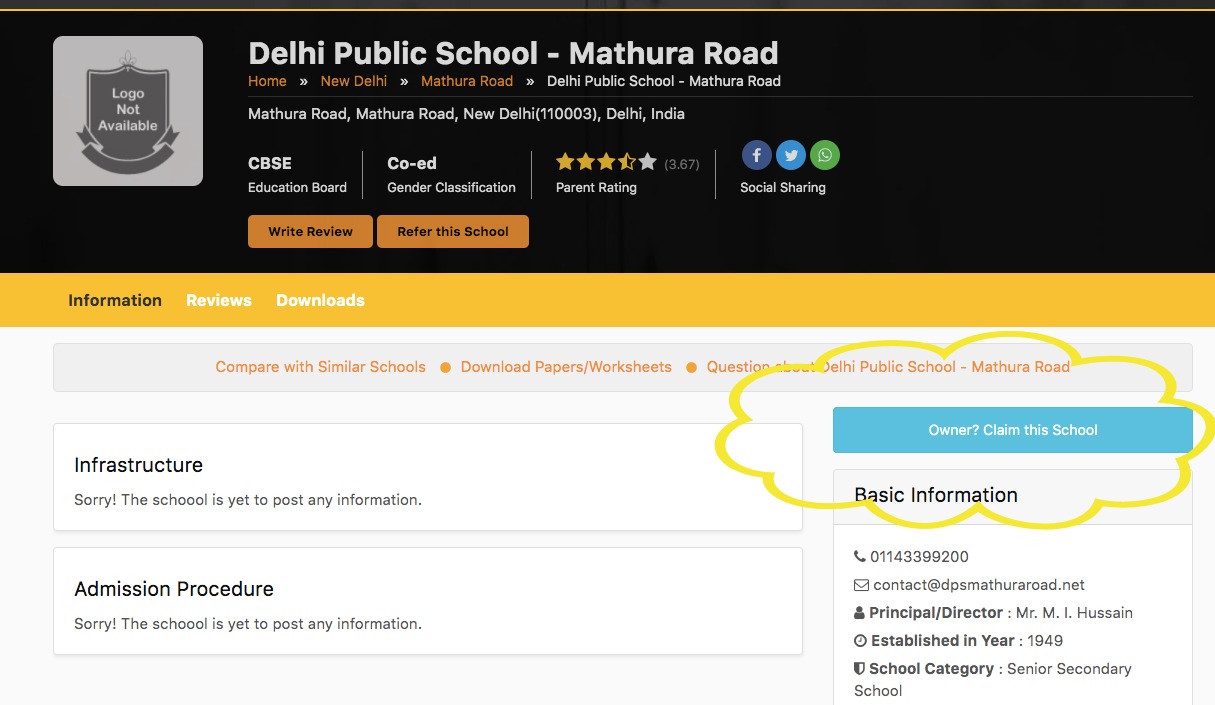This screenshot has height=705, width=1215.
Task: Click Owner? Claim this School button
Action: (1013, 430)
